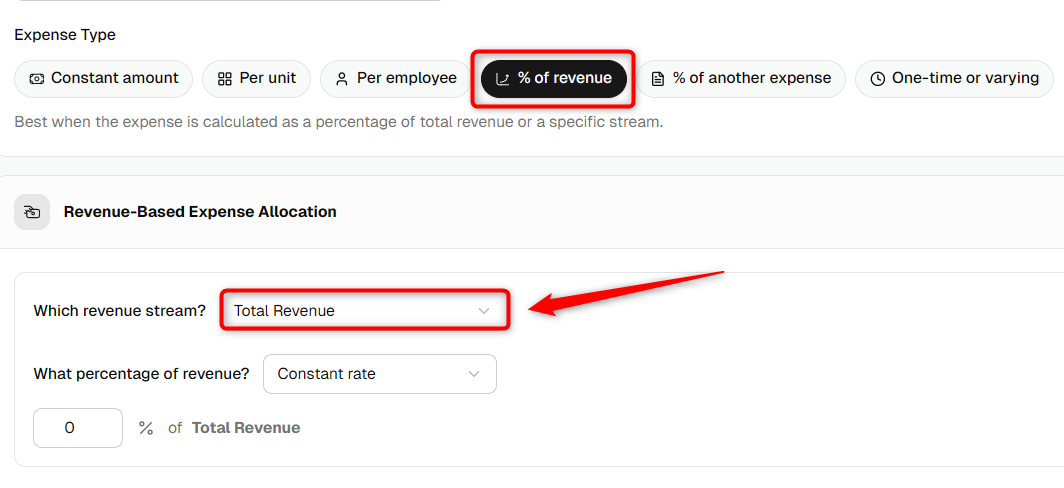The width and height of the screenshot is (1064, 488).
Task: Select the Per unit expense type
Action: click(256, 79)
